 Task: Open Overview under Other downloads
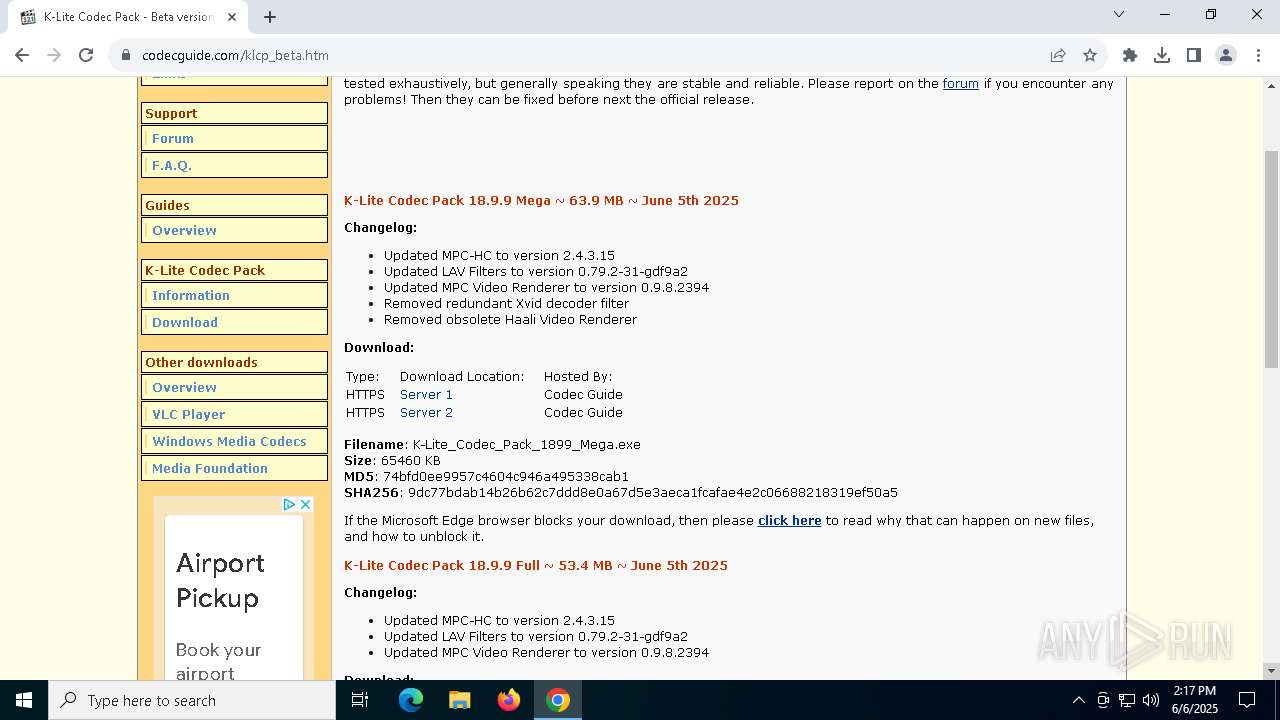pyautogui.click(x=184, y=387)
